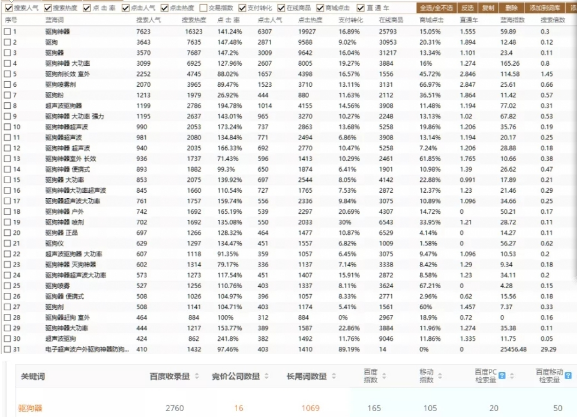Click the 添加到词库 button

click(x=545, y=8)
